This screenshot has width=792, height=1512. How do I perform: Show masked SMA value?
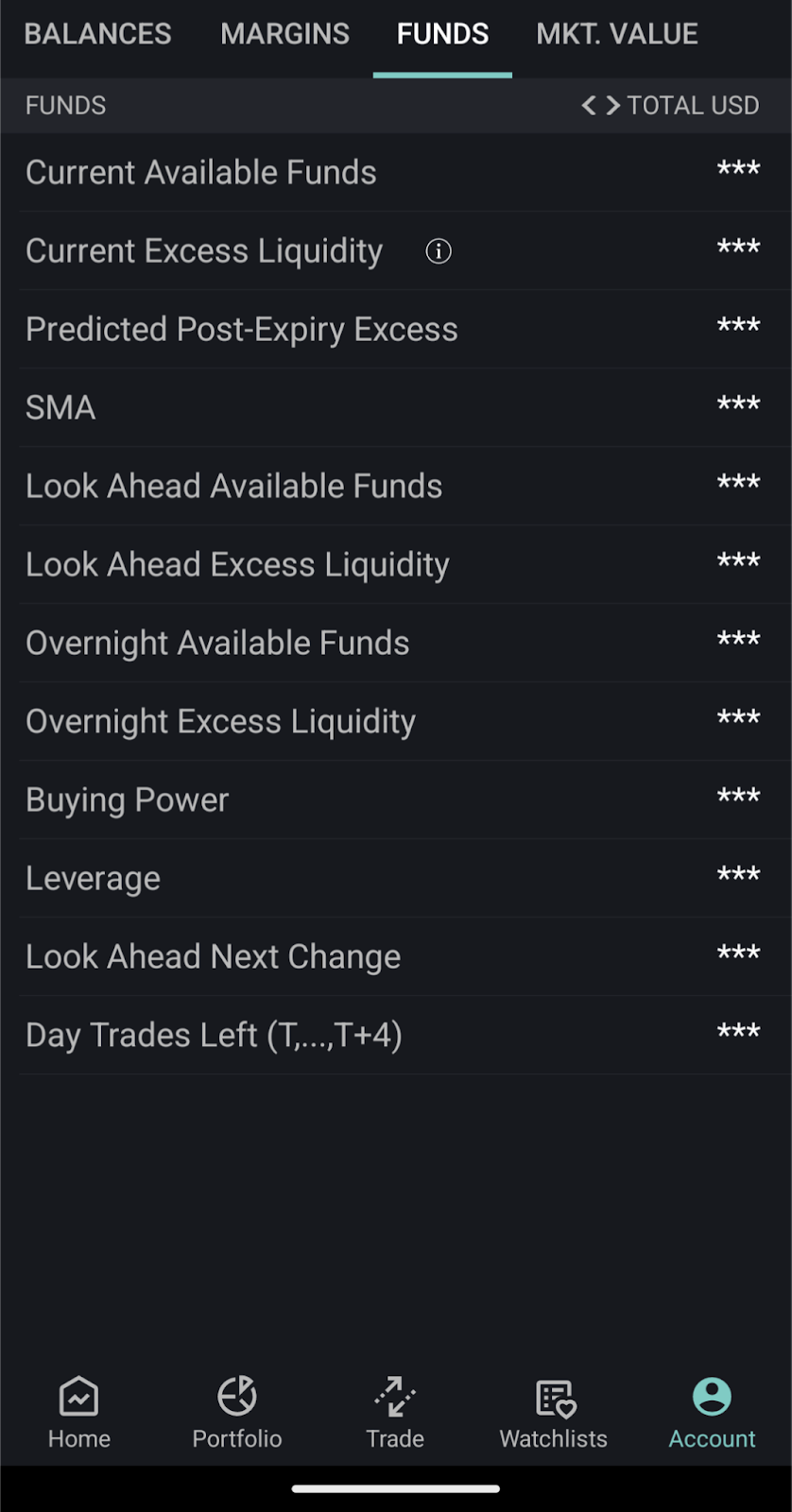pyautogui.click(x=738, y=405)
